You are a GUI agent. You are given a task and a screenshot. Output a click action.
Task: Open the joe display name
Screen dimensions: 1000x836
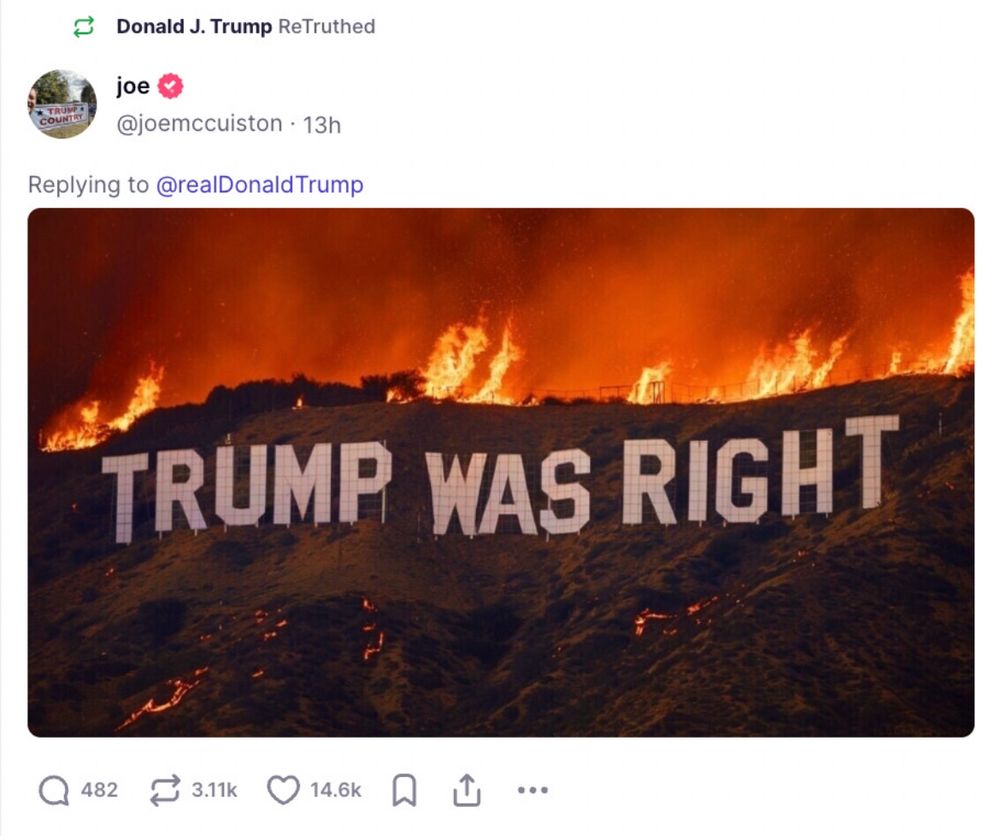tap(133, 85)
